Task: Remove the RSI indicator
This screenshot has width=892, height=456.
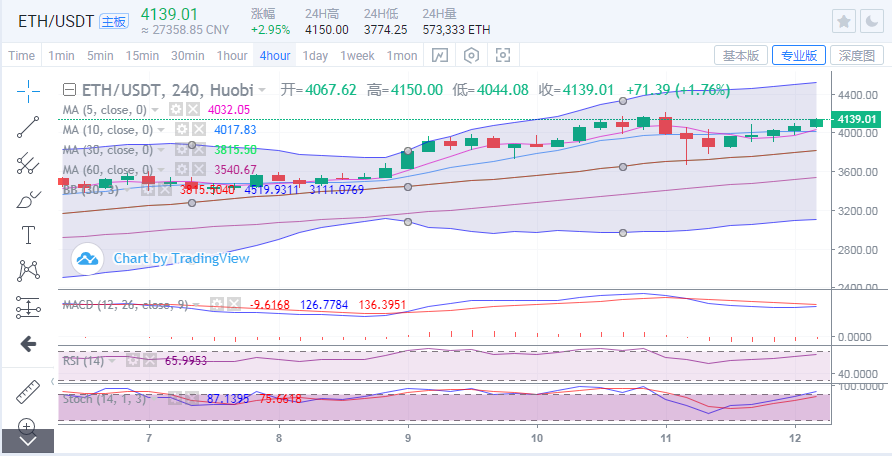Action: pos(149,360)
